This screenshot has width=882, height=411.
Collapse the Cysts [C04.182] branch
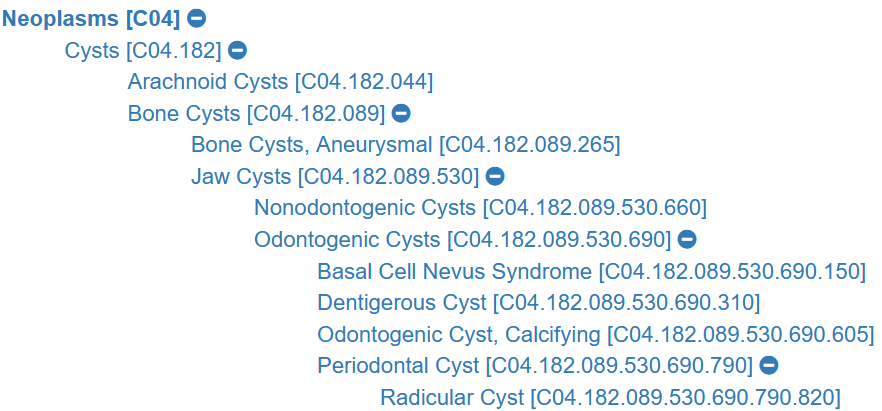(x=238, y=50)
